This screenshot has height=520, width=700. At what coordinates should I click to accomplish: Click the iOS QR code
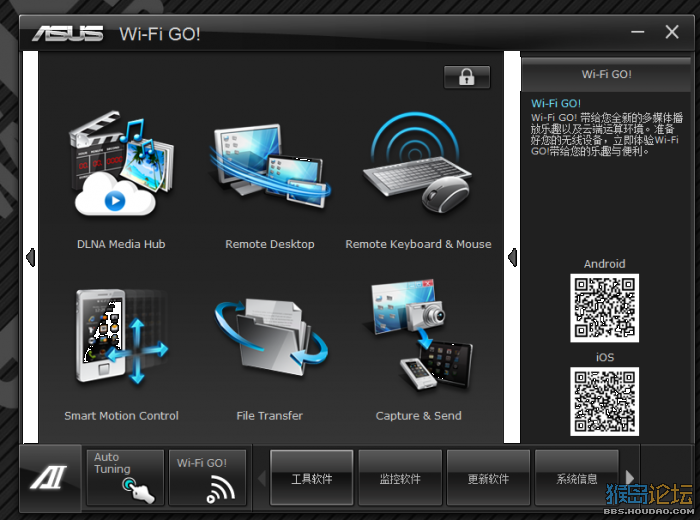pos(604,401)
